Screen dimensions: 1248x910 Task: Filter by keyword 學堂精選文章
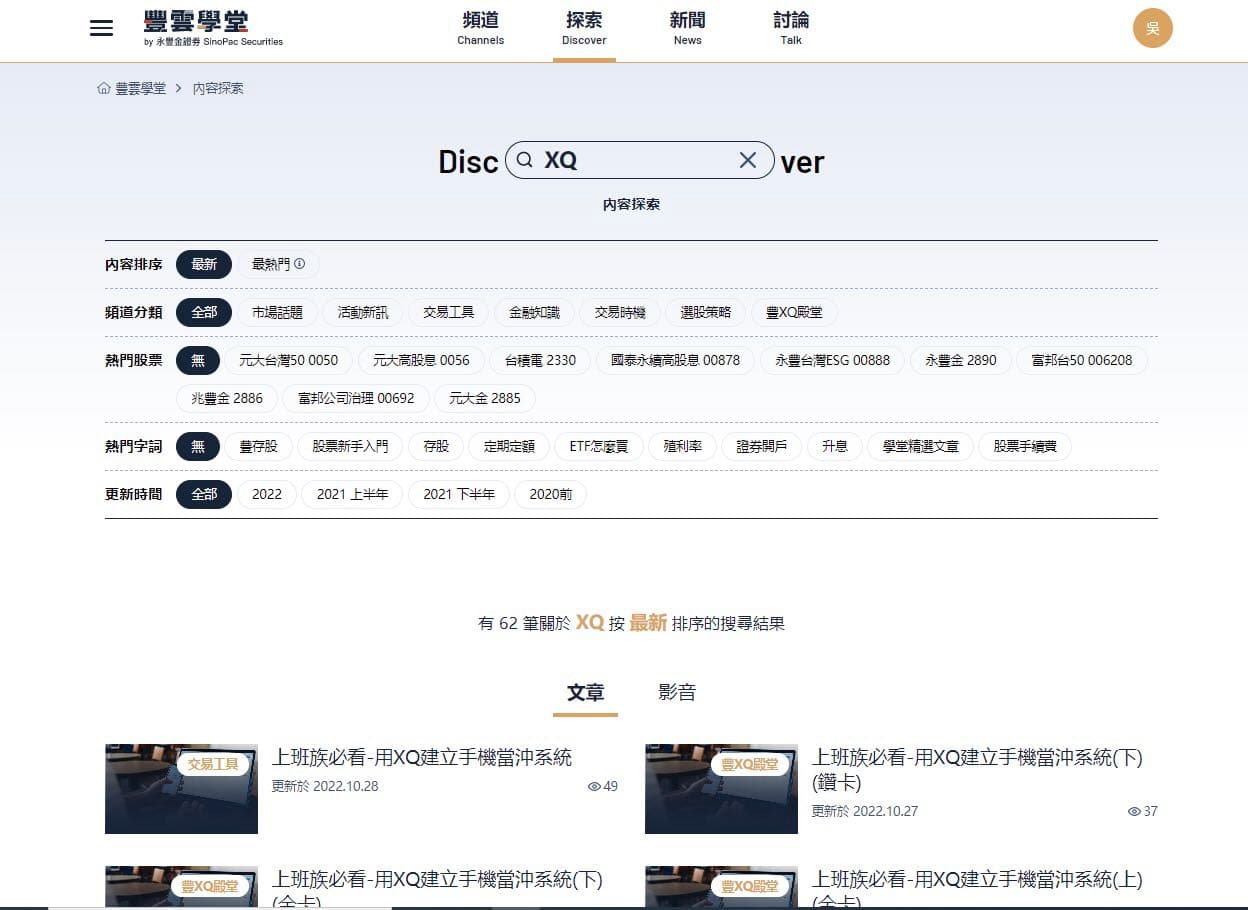(x=921, y=446)
